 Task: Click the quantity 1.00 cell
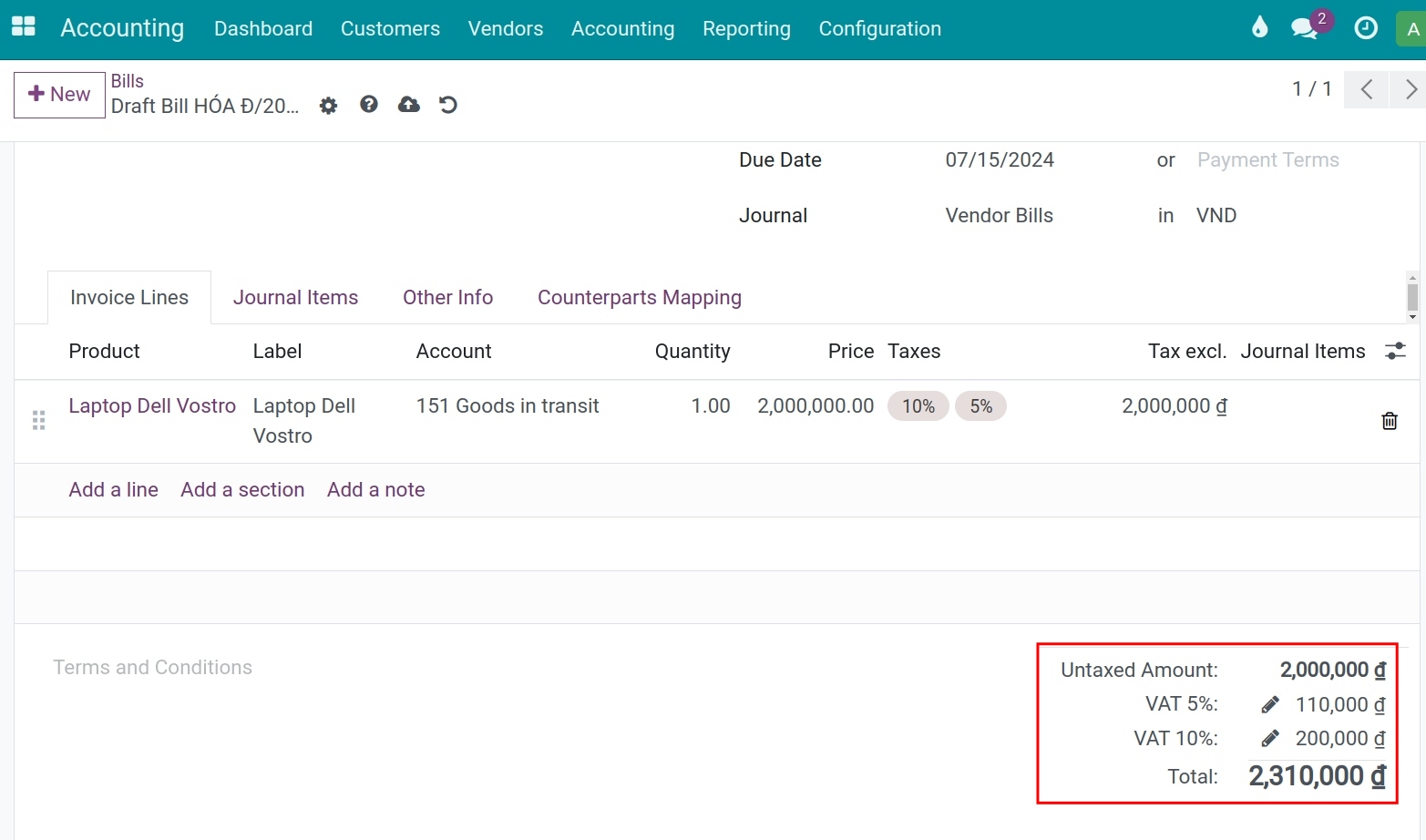pyautogui.click(x=711, y=405)
